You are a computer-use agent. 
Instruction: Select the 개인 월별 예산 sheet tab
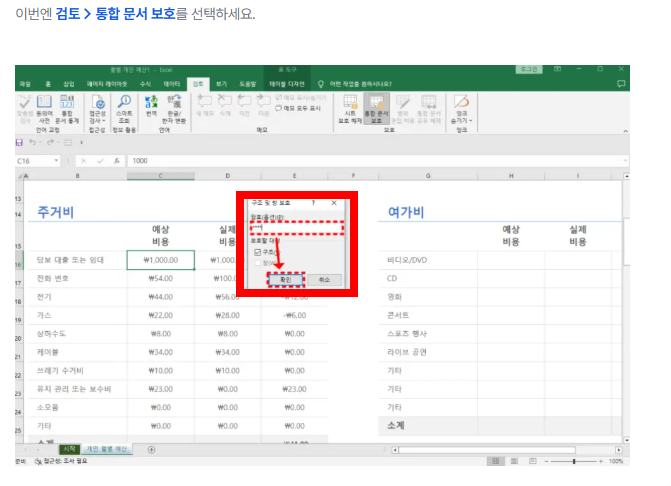pos(107,449)
